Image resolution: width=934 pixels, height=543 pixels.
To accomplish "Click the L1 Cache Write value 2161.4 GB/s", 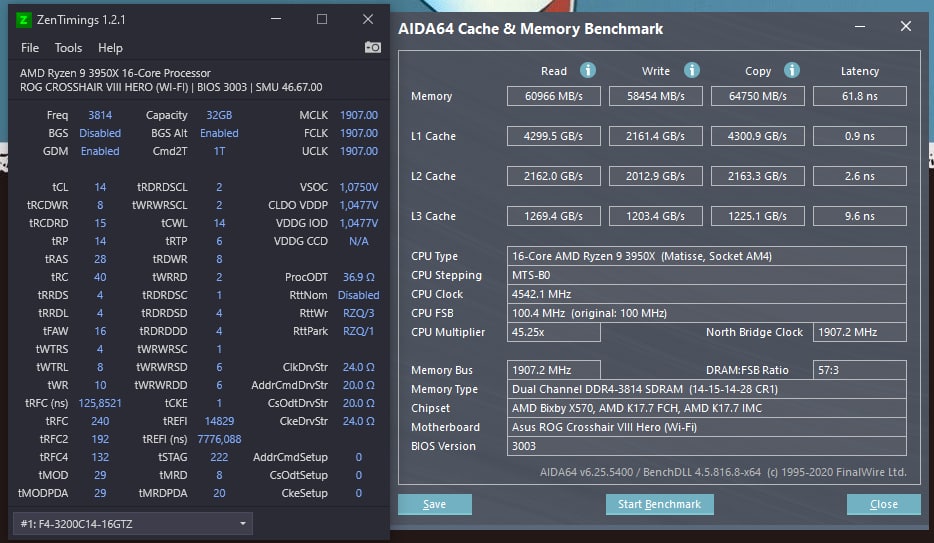I will [x=656, y=136].
